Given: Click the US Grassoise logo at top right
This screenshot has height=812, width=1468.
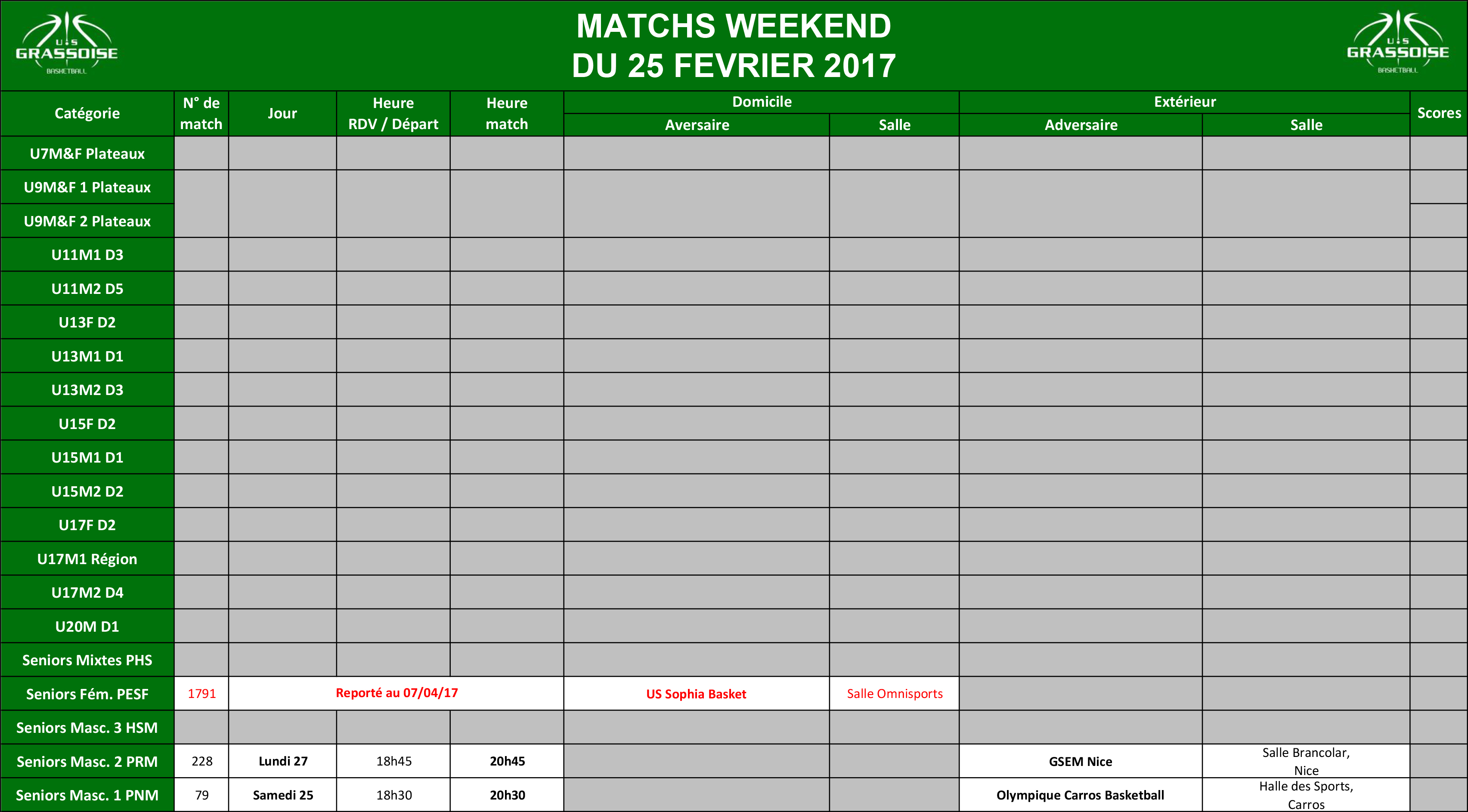Looking at the screenshot, I should 1397,43.
